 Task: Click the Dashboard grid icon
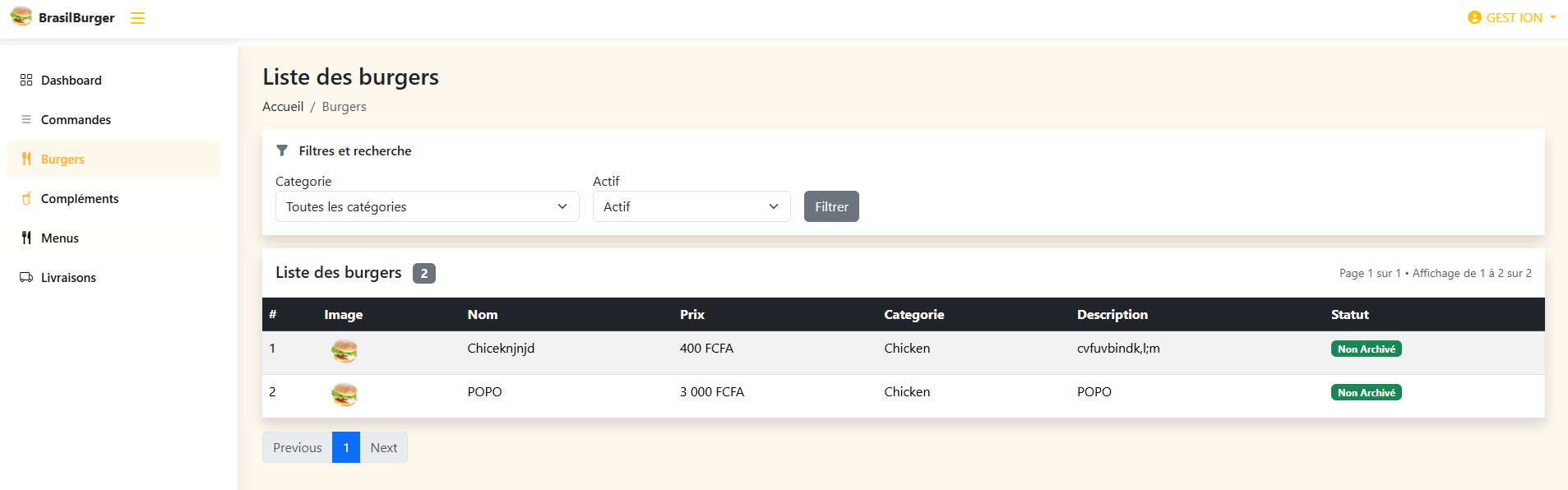(26, 80)
